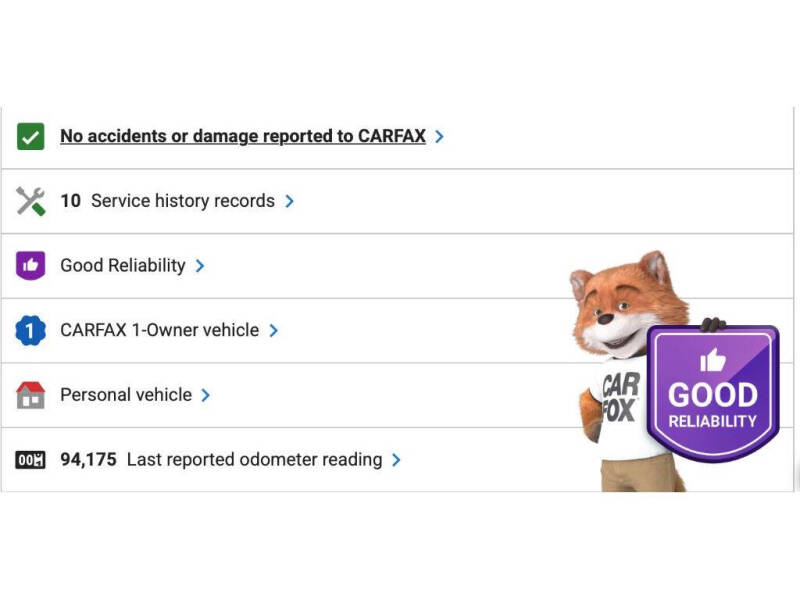This screenshot has height=600, width=800.
Task: Expand the Service history records chevron
Action: [x=289, y=201]
